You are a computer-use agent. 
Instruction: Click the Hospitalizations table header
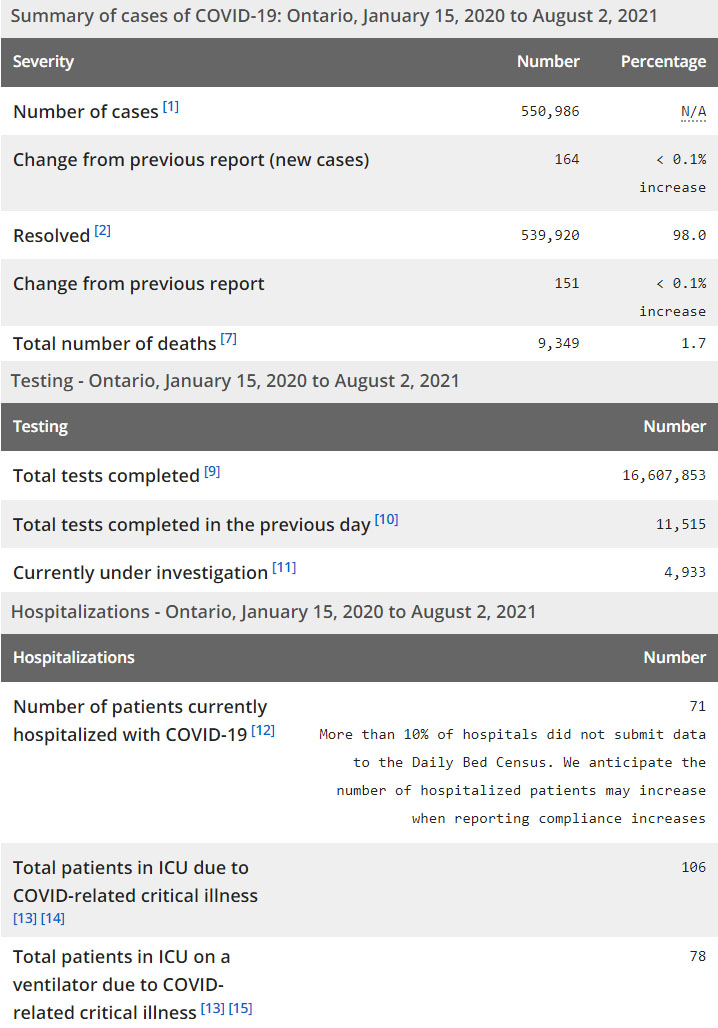[73, 658]
